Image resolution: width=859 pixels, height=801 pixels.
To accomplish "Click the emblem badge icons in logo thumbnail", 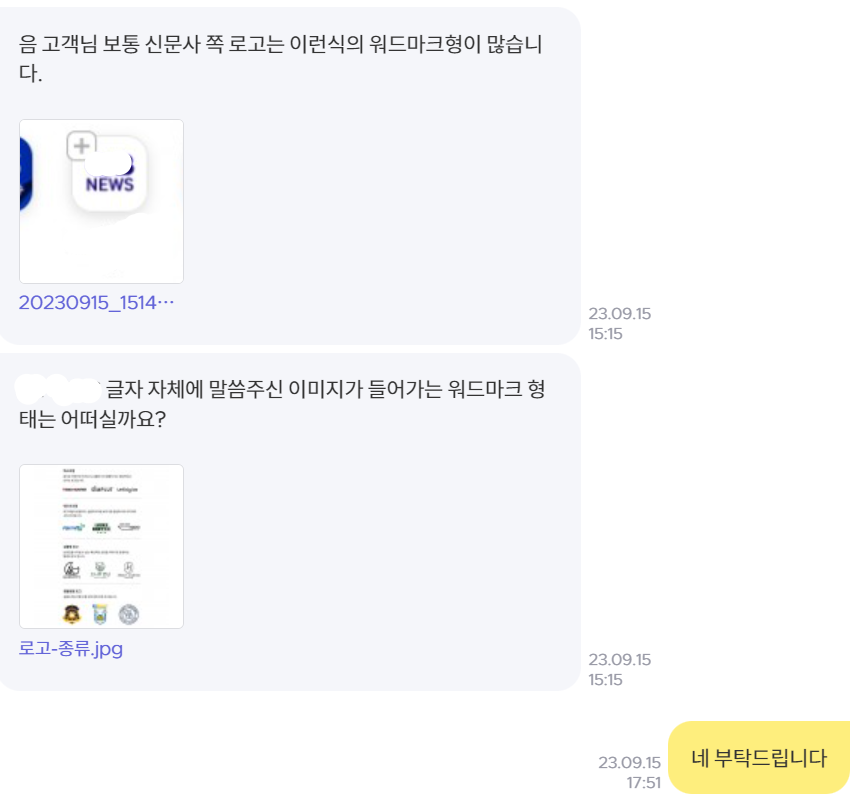I will coord(101,614).
